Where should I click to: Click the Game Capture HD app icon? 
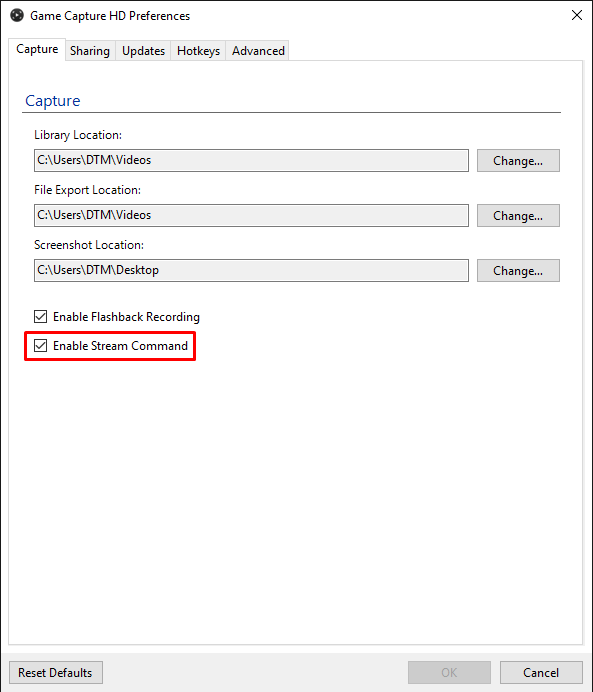tap(17, 15)
